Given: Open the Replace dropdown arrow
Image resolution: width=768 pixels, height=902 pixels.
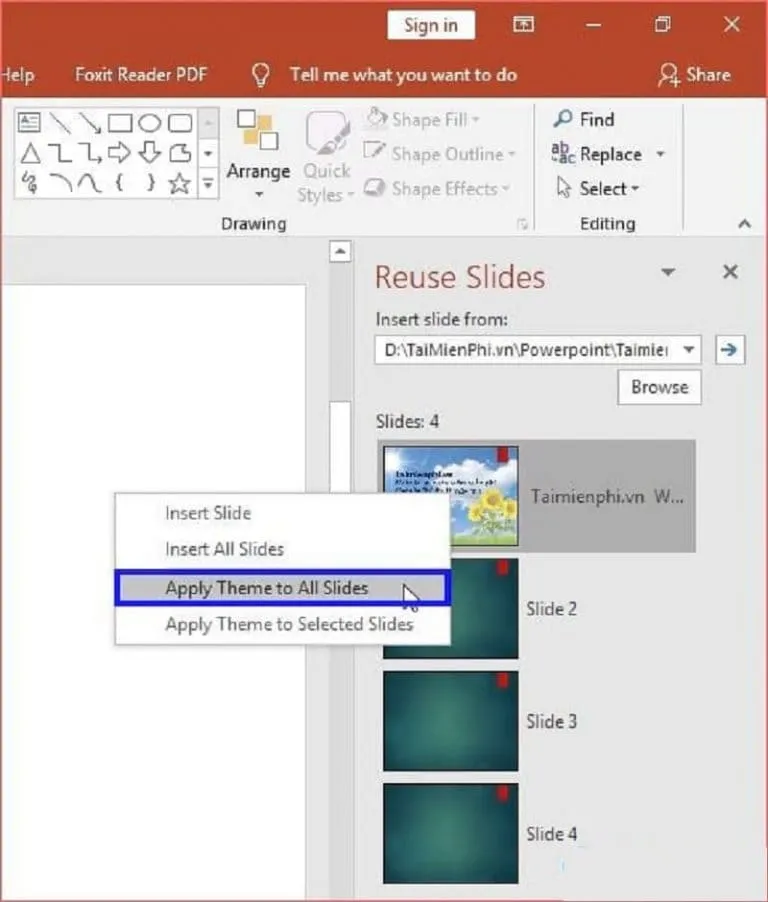Looking at the screenshot, I should [660, 154].
